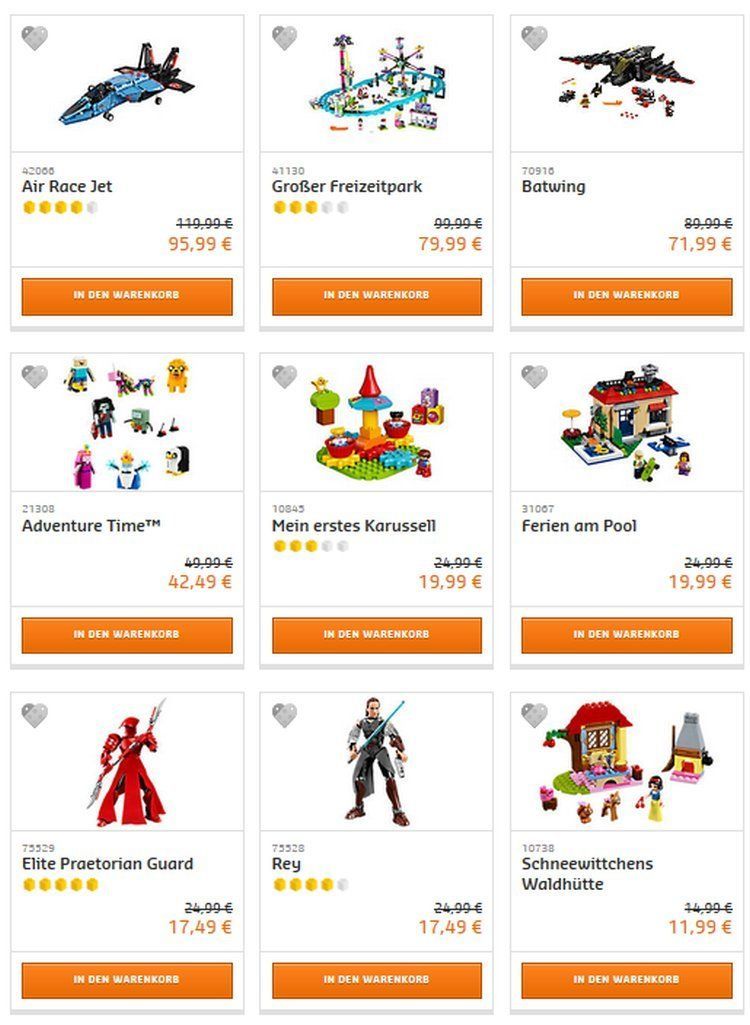The height and width of the screenshot is (1025, 750).
Task: Click heart icon on Elite Praetorian Guard
Action: tap(35, 715)
